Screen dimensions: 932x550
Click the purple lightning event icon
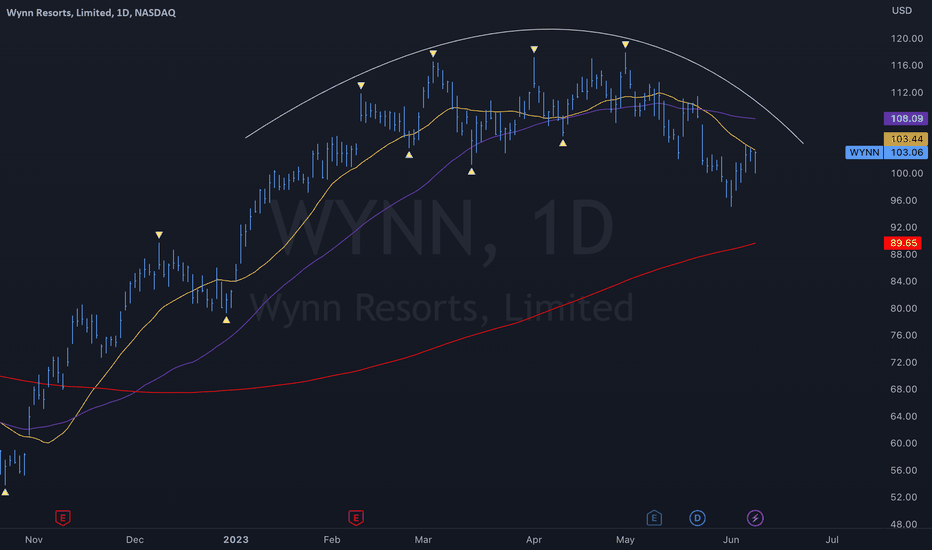755,518
